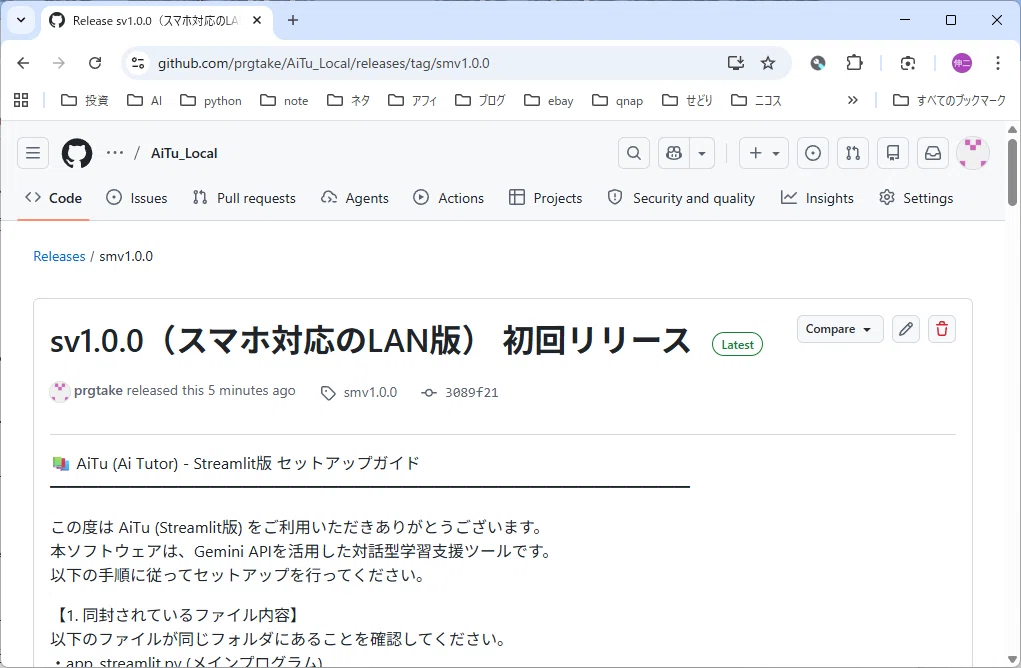Show more bookmarks with double chevron
Viewport: 1021px width, 668px height.
tap(852, 100)
